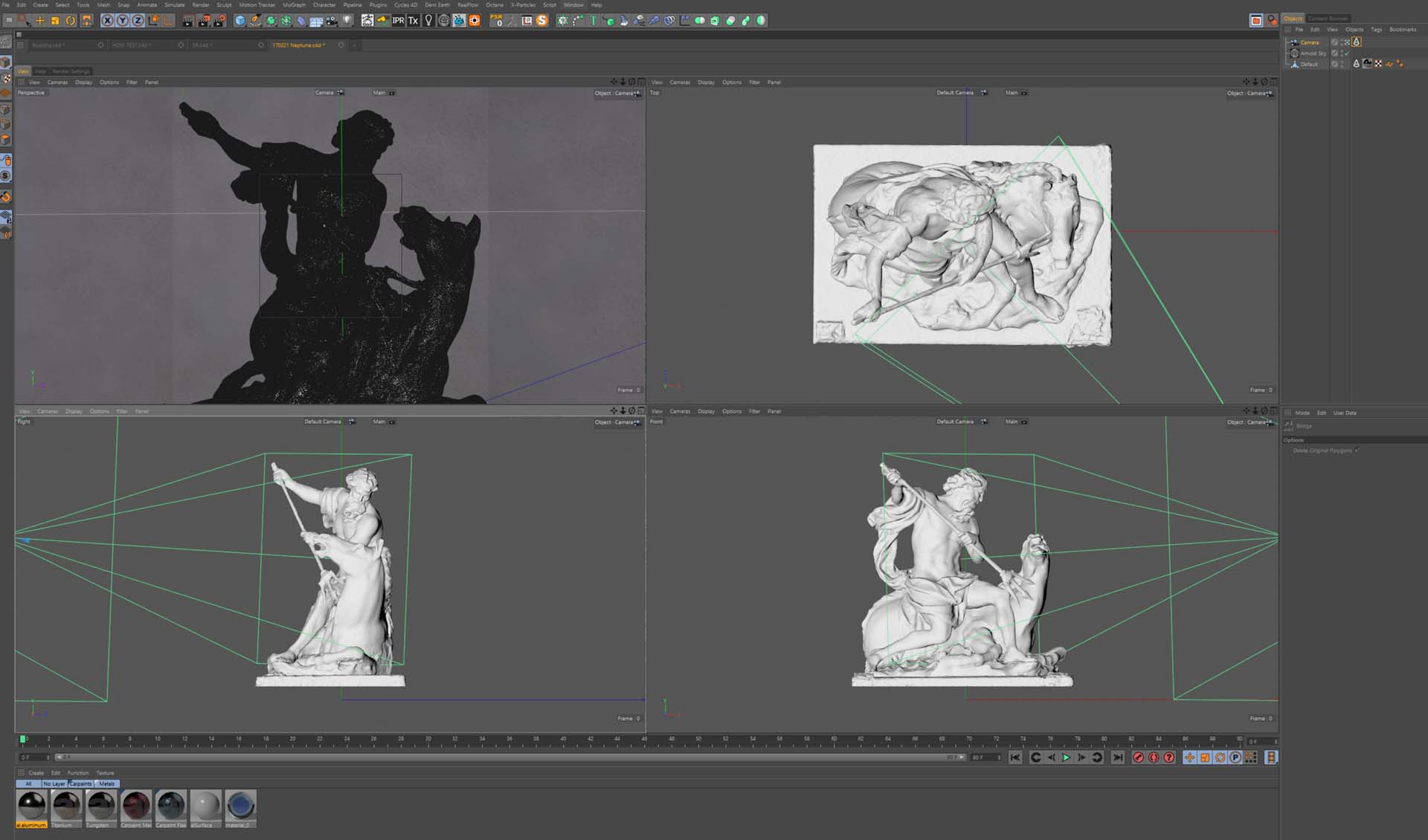Screen dimensions: 1428x840
Task: Toggle the Y axis lock
Action: [x=123, y=21]
